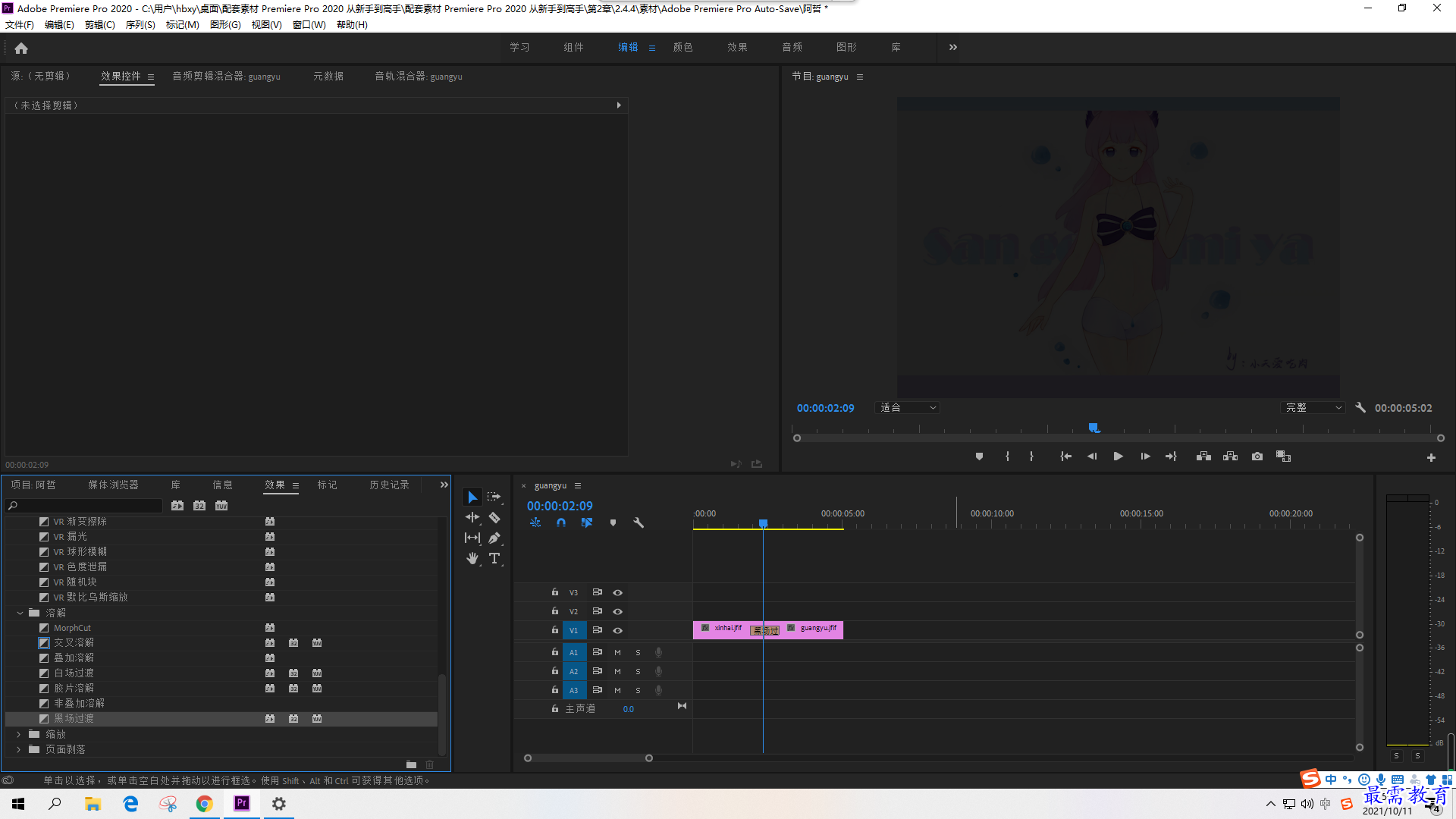The width and height of the screenshot is (1456, 819).
Task: Show more workspaces overflow chevron
Action: pos(953,47)
